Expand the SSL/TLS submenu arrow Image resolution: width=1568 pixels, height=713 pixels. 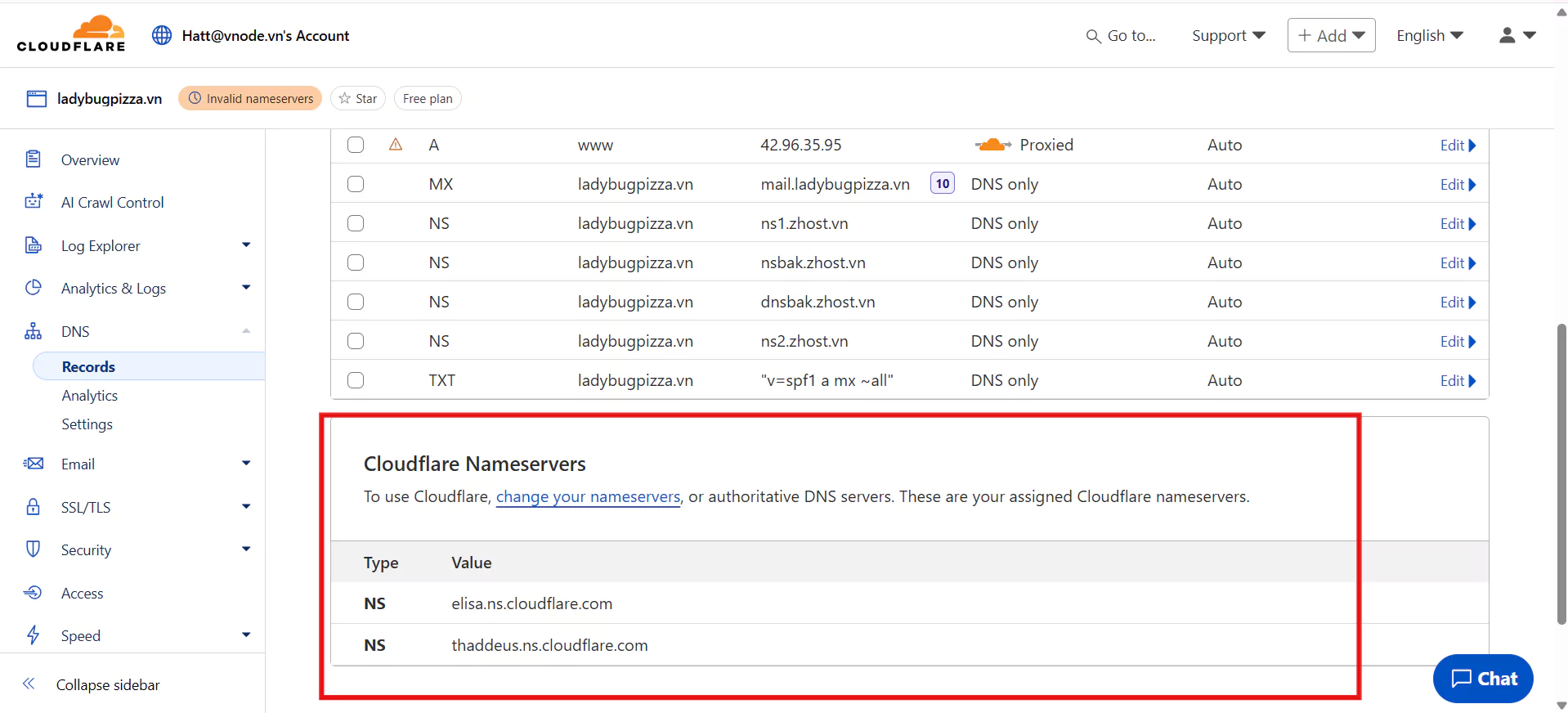tap(246, 506)
